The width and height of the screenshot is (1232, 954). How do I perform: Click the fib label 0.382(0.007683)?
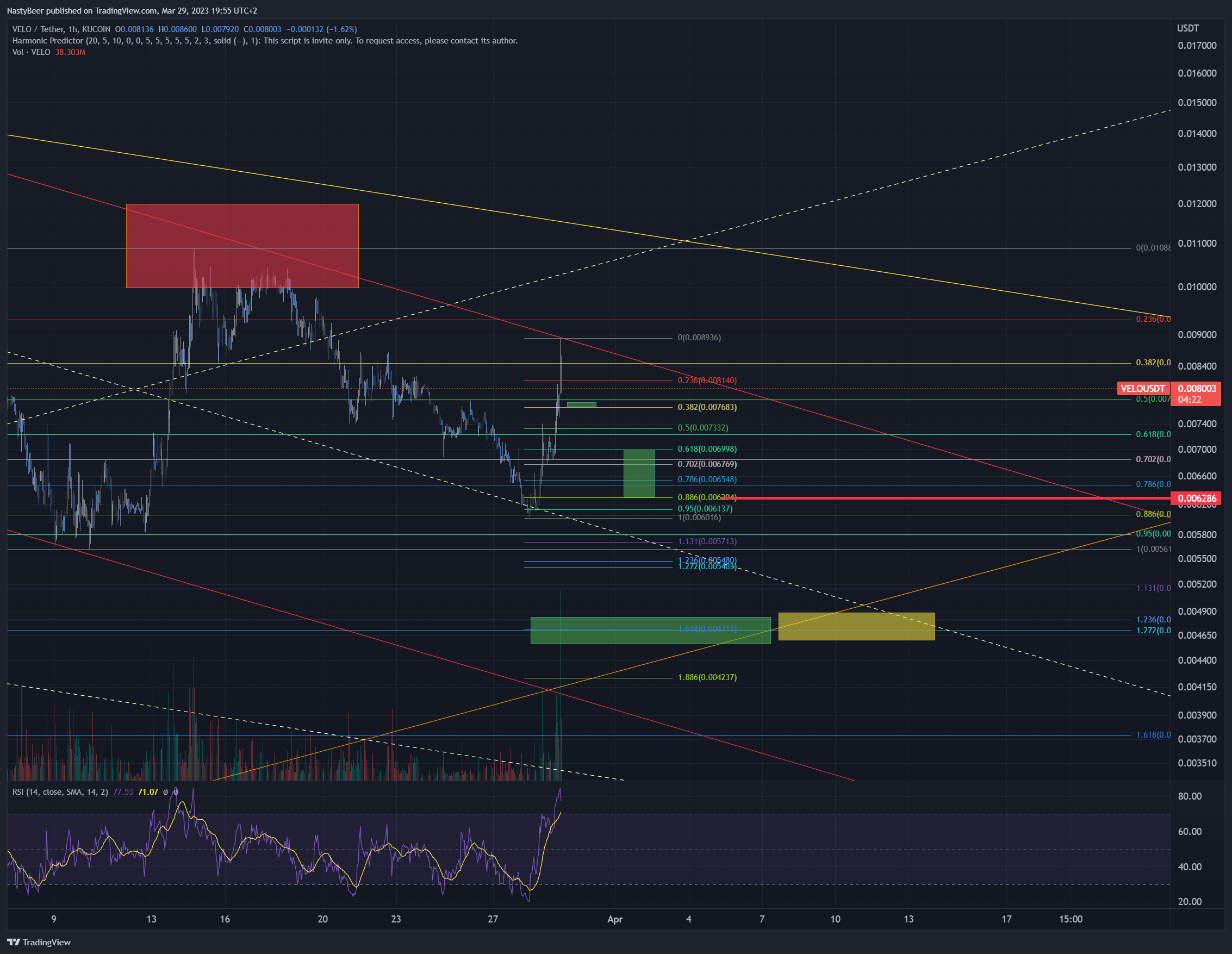707,407
